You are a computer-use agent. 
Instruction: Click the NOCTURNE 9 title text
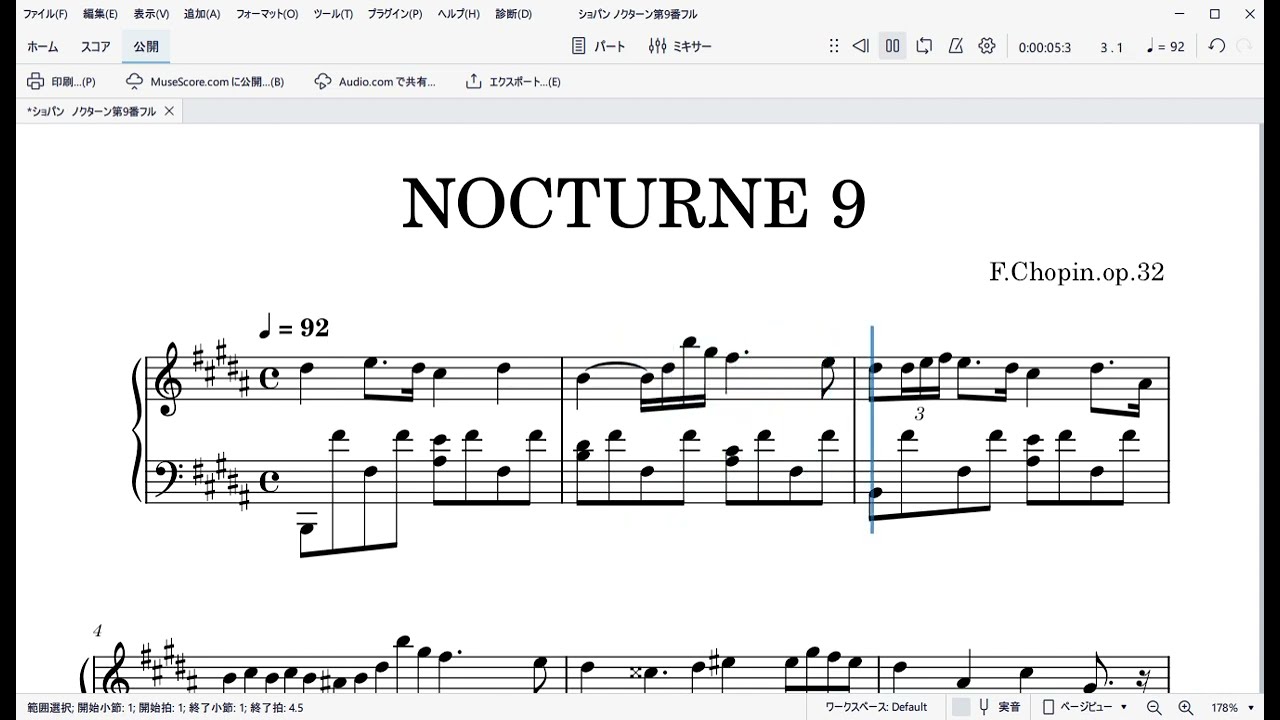point(633,204)
